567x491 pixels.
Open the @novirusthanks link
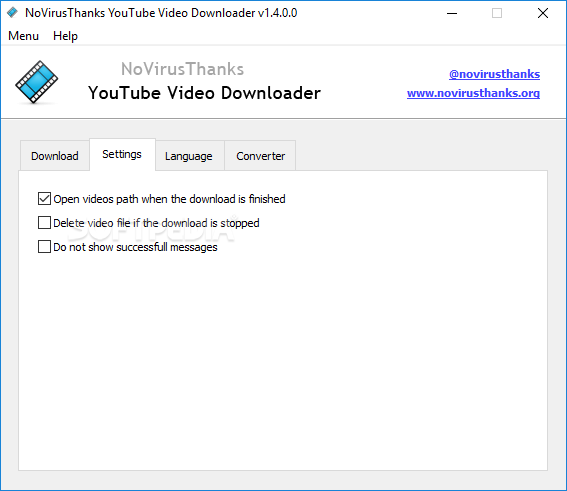coord(494,74)
